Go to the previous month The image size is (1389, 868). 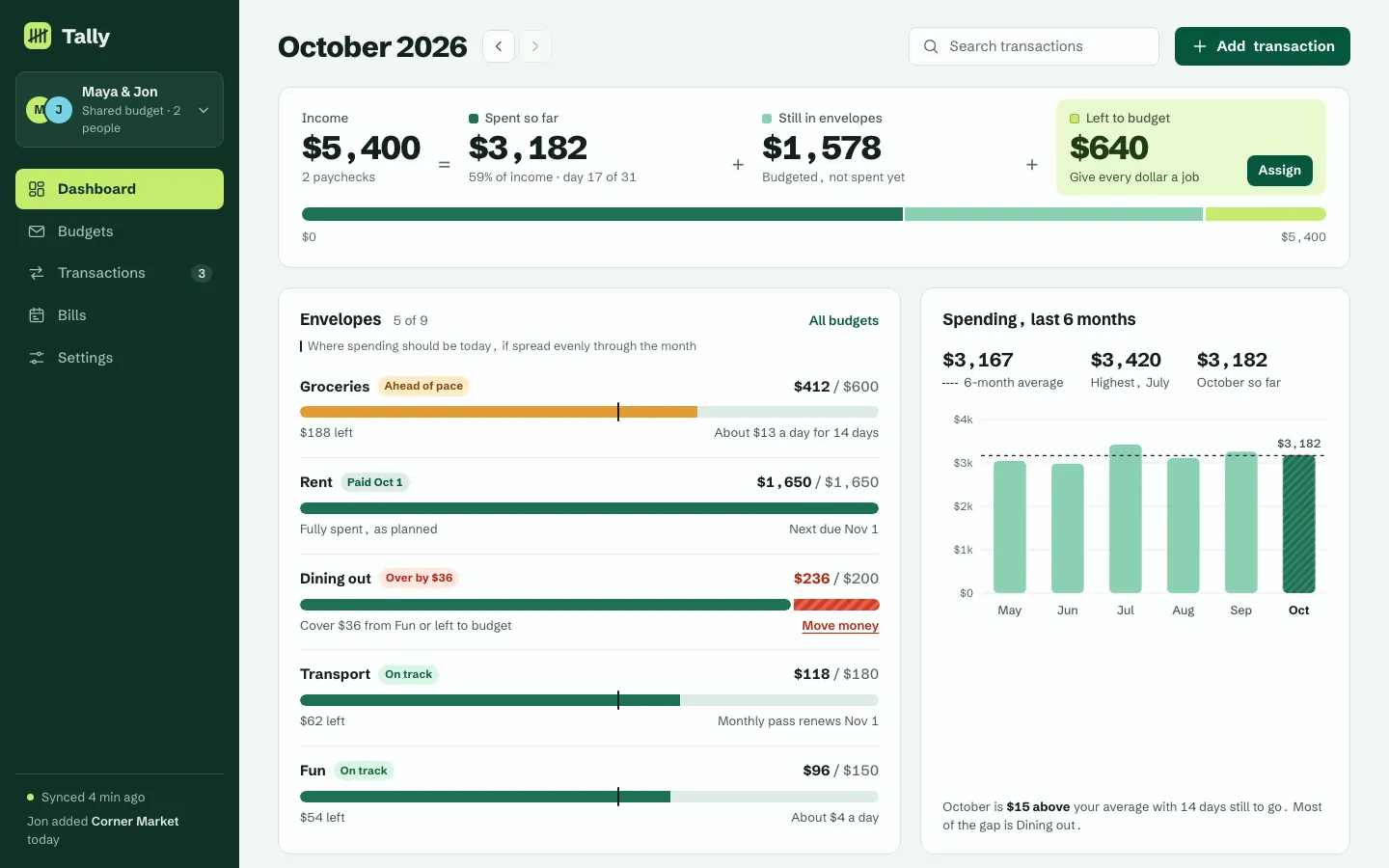point(499,46)
